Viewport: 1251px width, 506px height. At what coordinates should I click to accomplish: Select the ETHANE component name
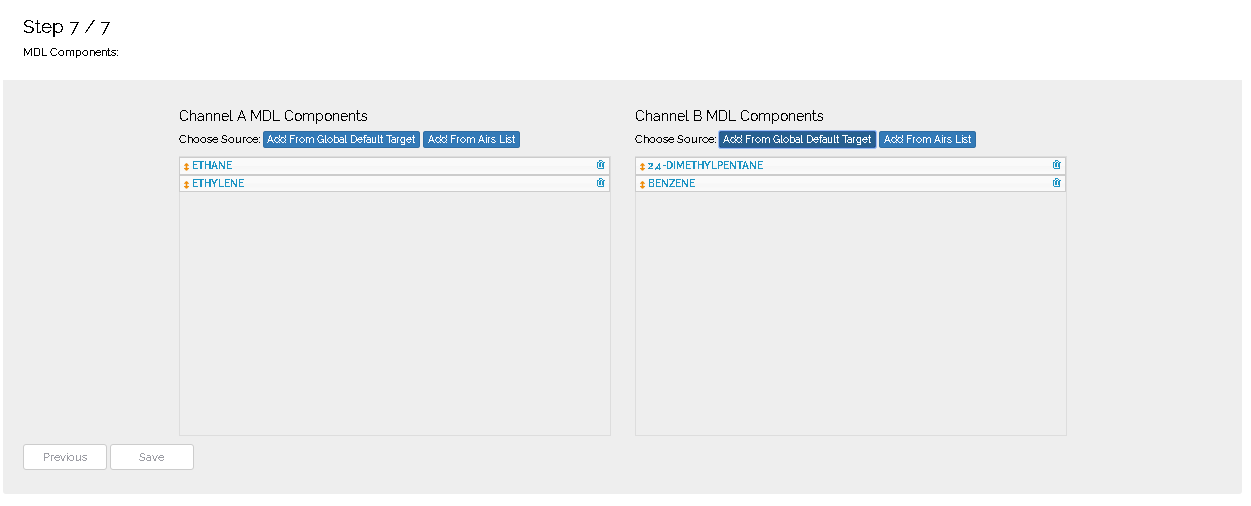(x=212, y=165)
